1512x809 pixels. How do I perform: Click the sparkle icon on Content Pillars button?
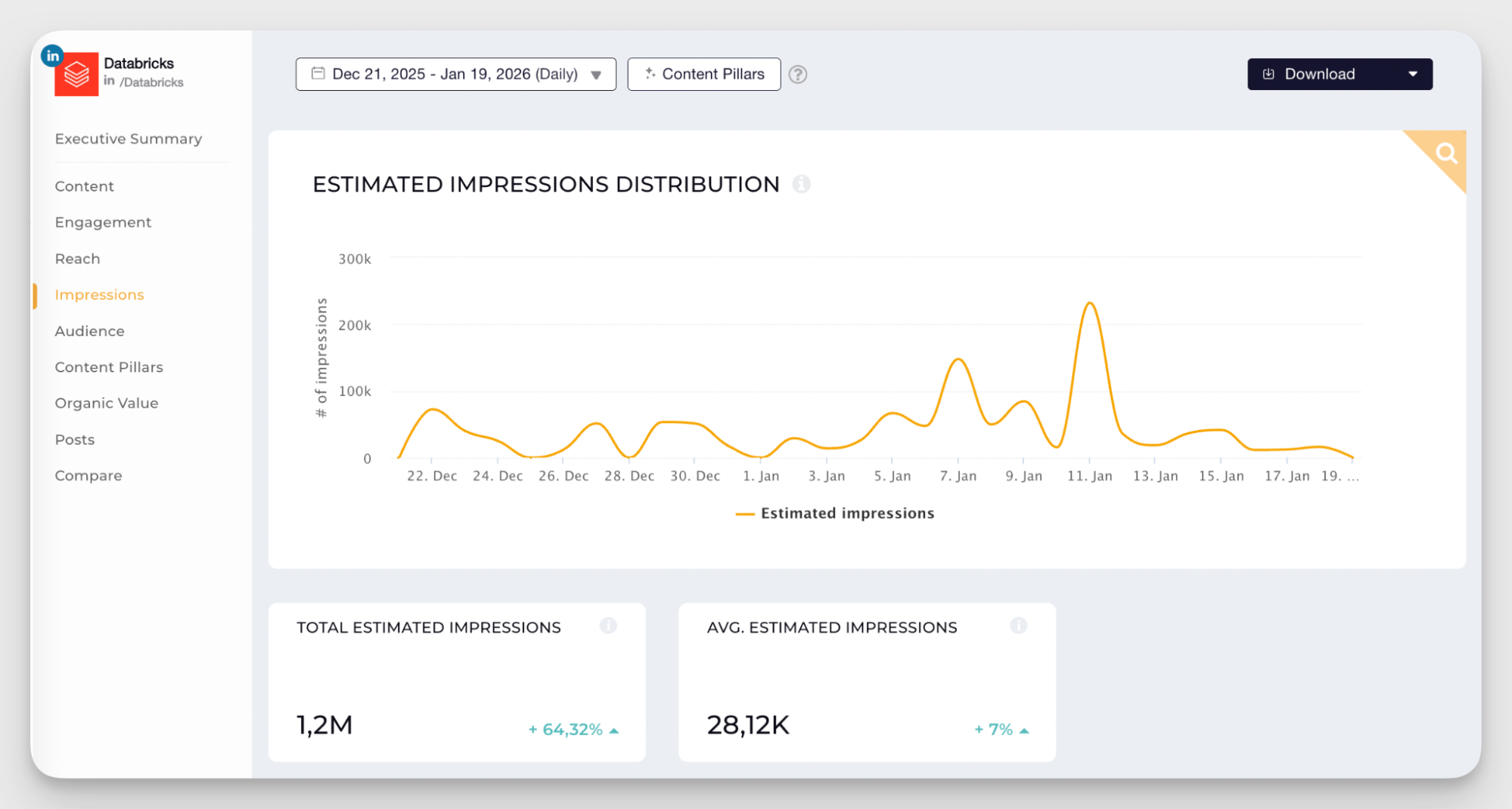coord(649,73)
